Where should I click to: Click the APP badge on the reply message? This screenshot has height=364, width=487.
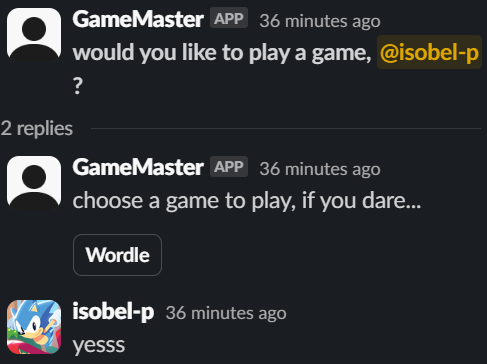click(229, 166)
